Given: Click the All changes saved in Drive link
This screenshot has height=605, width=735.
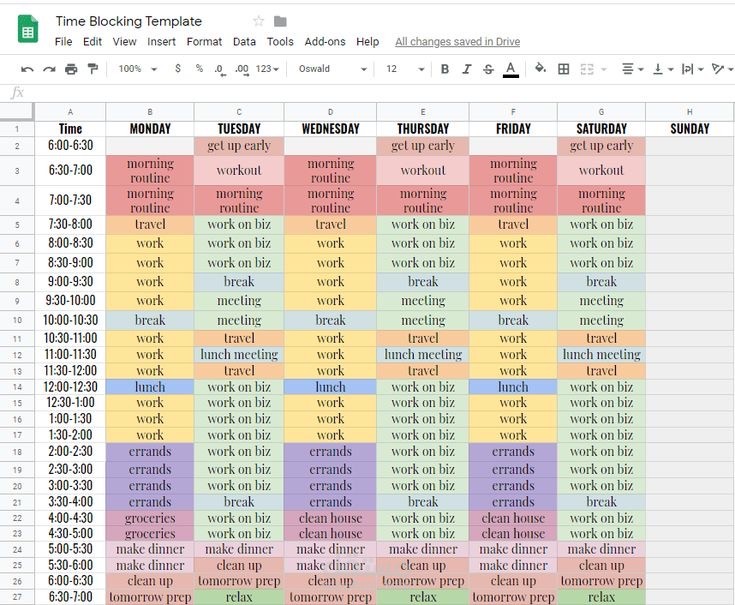Looking at the screenshot, I should coord(458,42).
